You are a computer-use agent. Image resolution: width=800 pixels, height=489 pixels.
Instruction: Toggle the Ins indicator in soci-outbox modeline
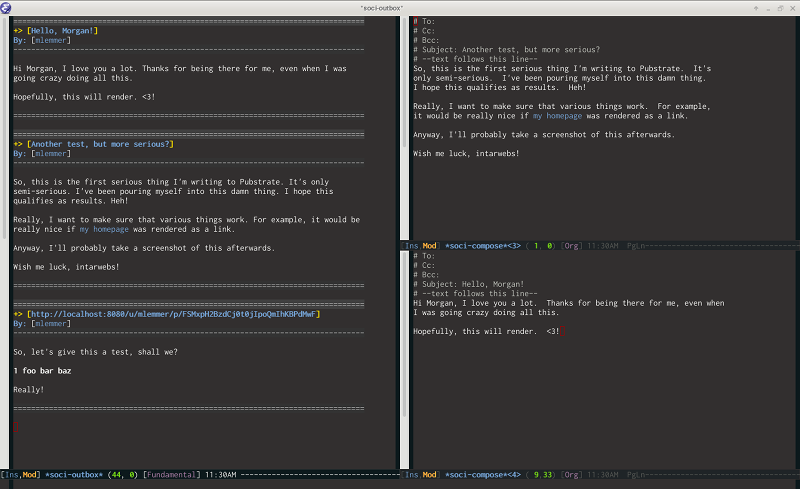pos(11,475)
